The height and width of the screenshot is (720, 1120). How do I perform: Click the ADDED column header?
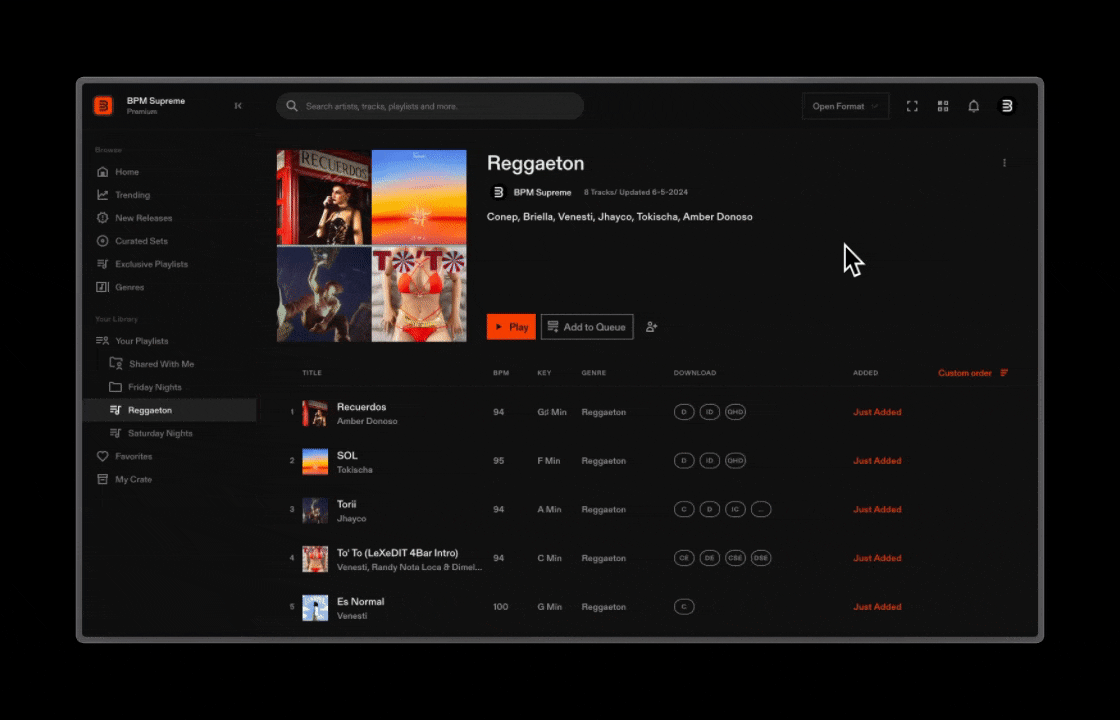coord(866,373)
